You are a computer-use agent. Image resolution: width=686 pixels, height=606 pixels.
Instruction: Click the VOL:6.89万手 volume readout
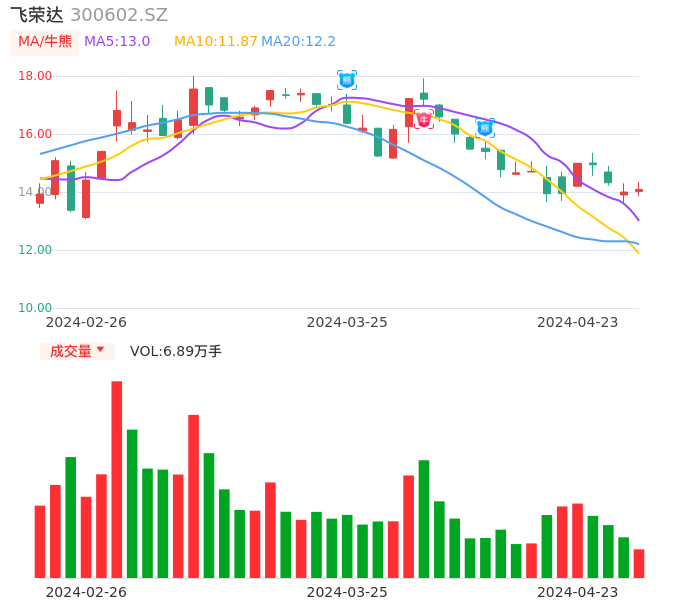click(x=176, y=351)
